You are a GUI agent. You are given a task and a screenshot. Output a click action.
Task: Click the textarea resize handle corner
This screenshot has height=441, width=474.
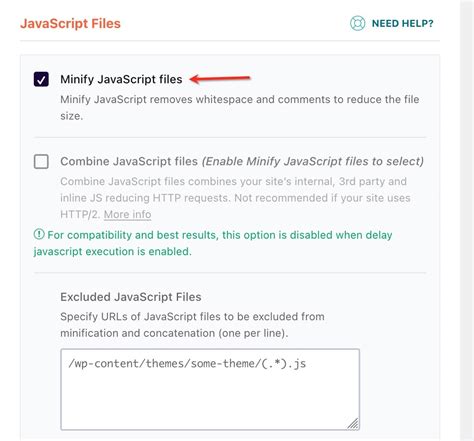[353, 423]
